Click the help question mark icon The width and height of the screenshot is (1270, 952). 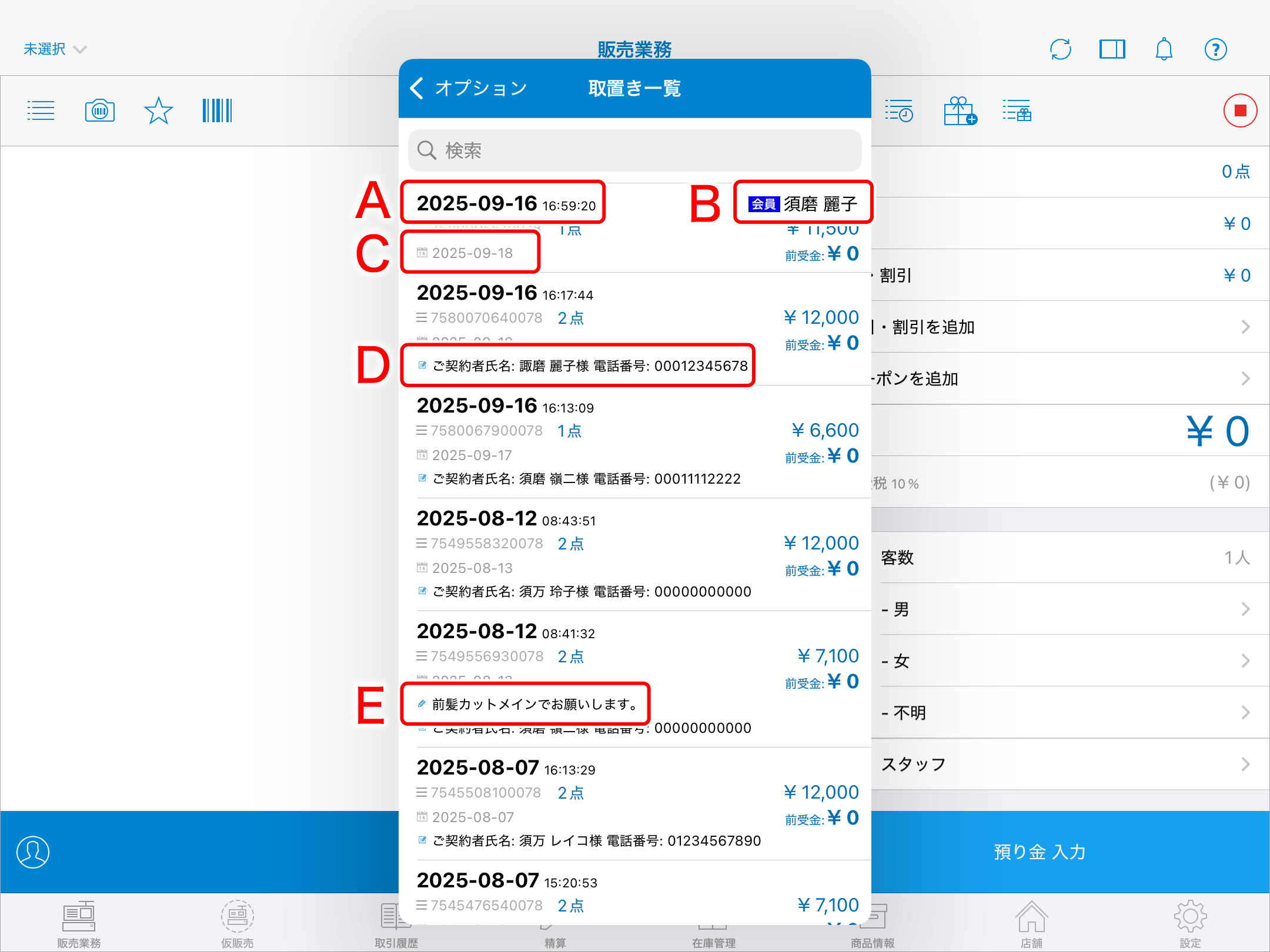[x=1215, y=49]
